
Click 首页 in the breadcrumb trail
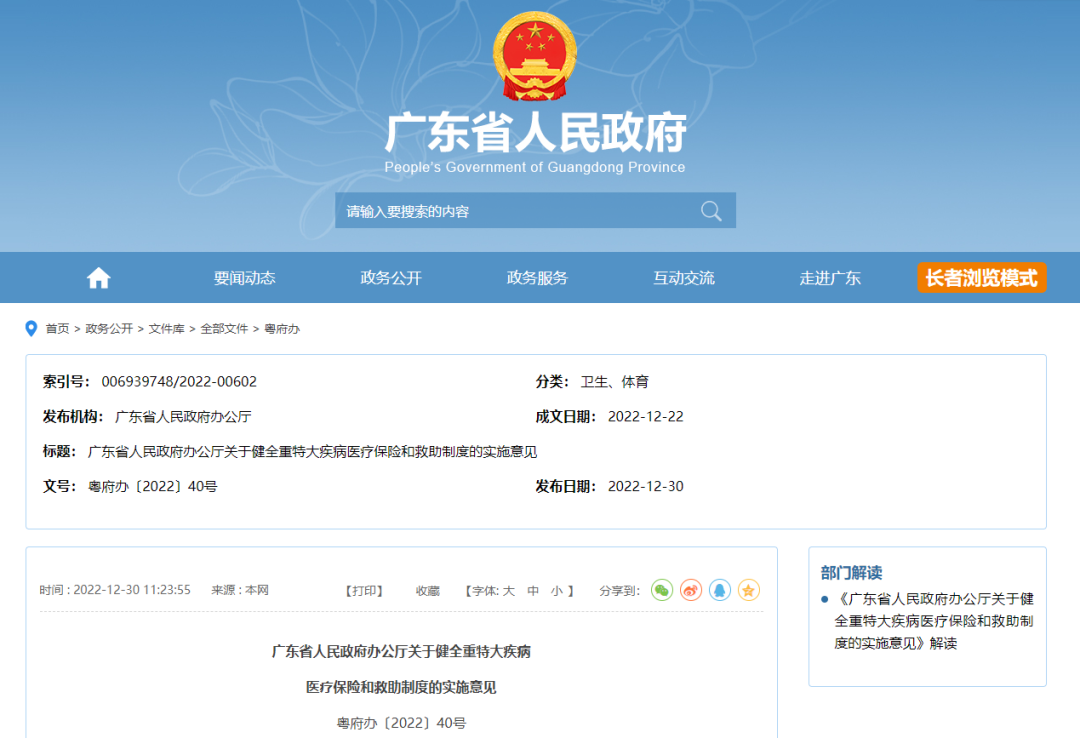[x=57, y=327]
